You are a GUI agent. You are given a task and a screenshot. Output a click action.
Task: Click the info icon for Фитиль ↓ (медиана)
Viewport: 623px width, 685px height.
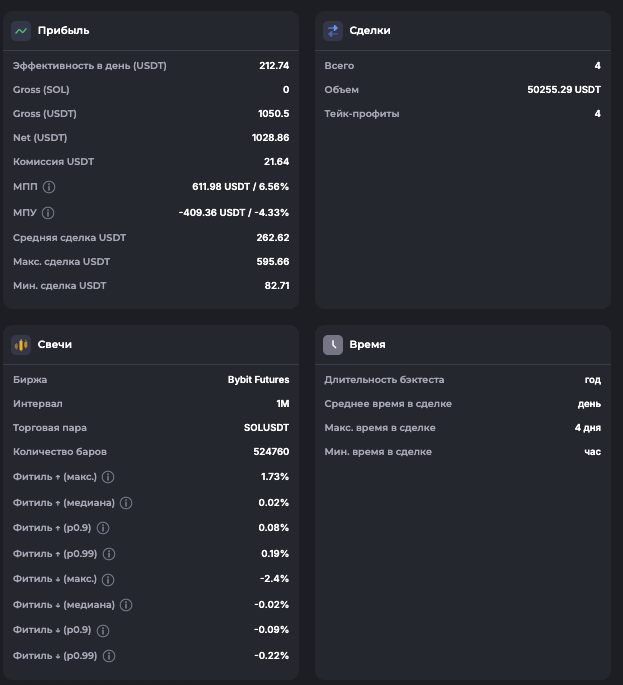pos(126,605)
